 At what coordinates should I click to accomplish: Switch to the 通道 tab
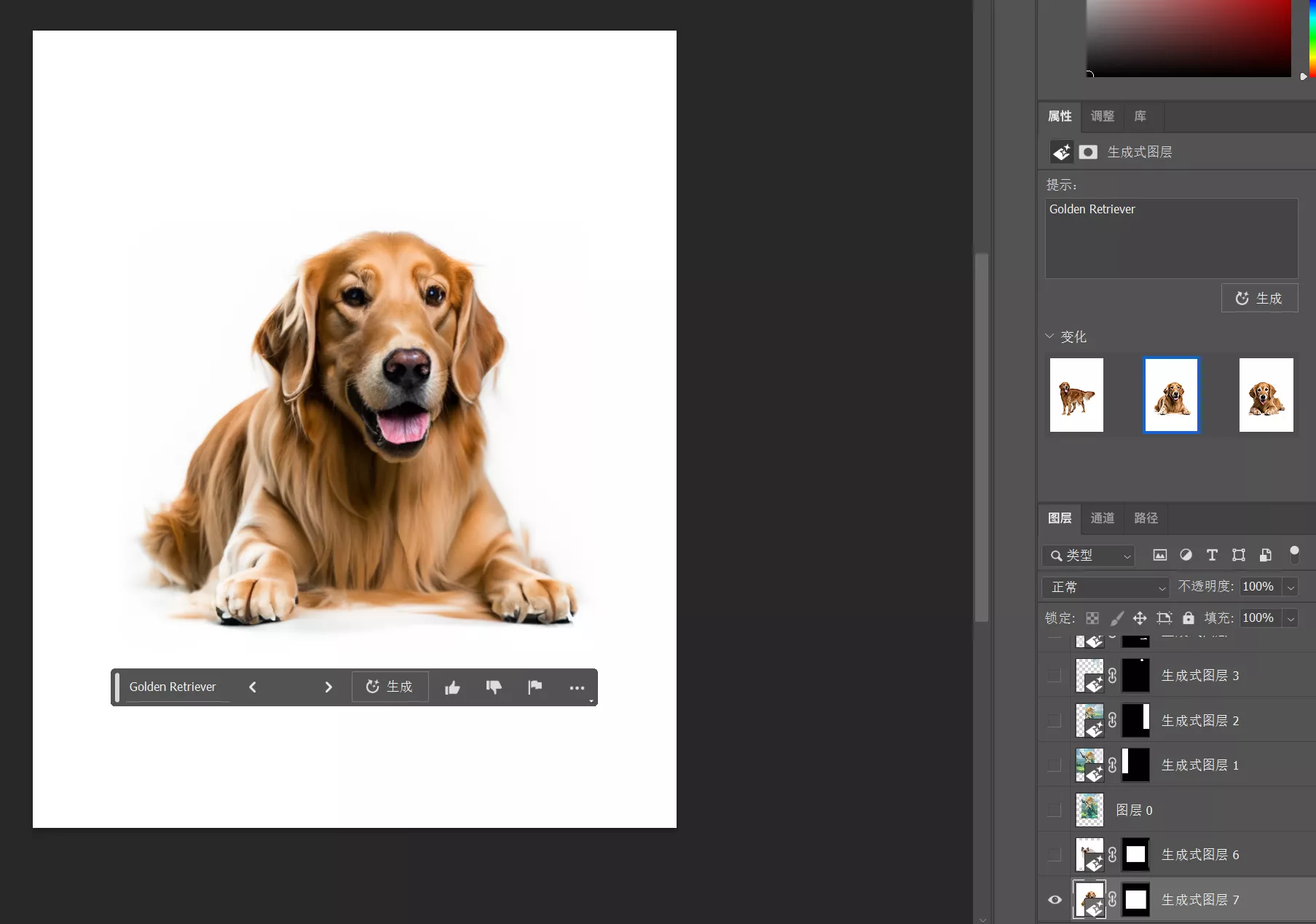pyautogui.click(x=1102, y=518)
